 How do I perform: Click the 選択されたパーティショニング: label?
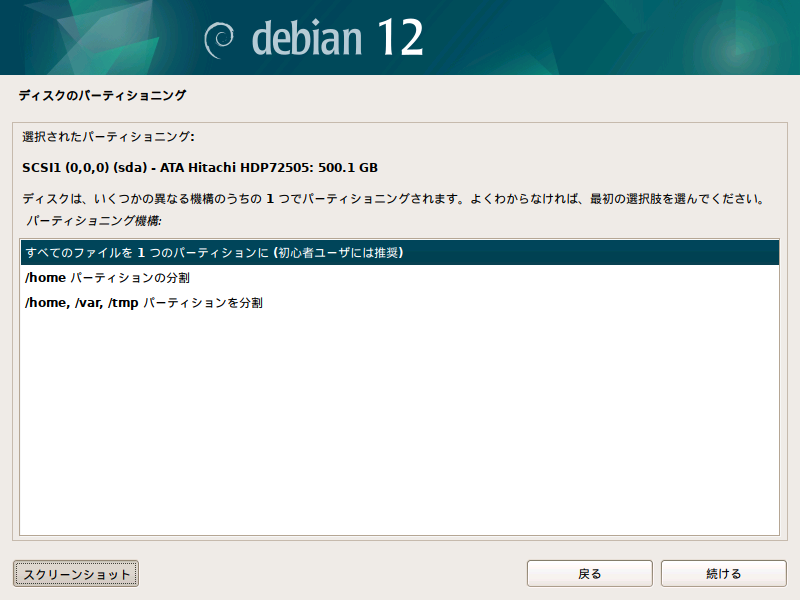click(x=108, y=137)
